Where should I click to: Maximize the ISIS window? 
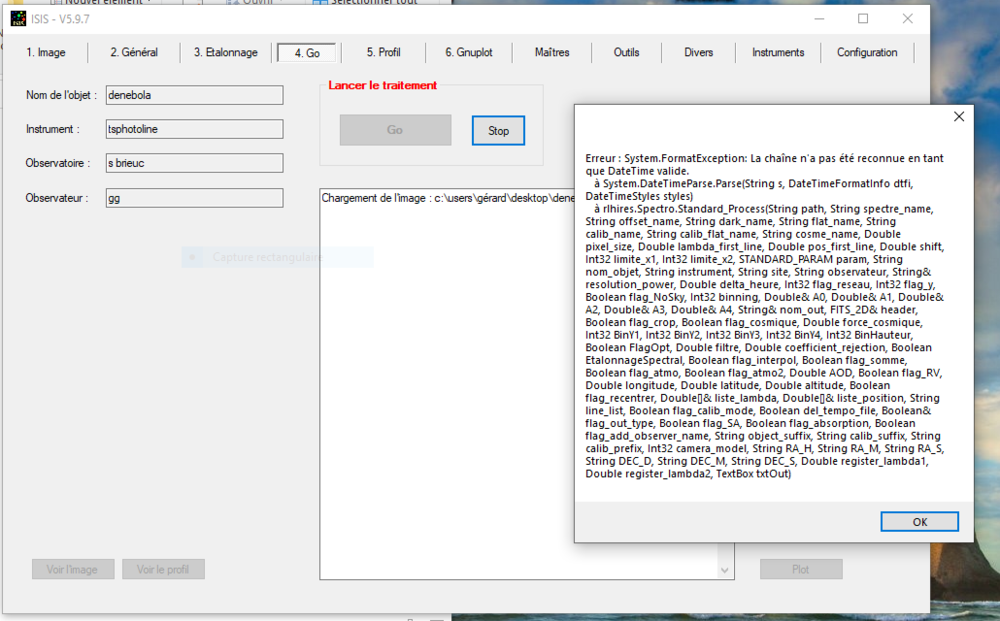863,19
